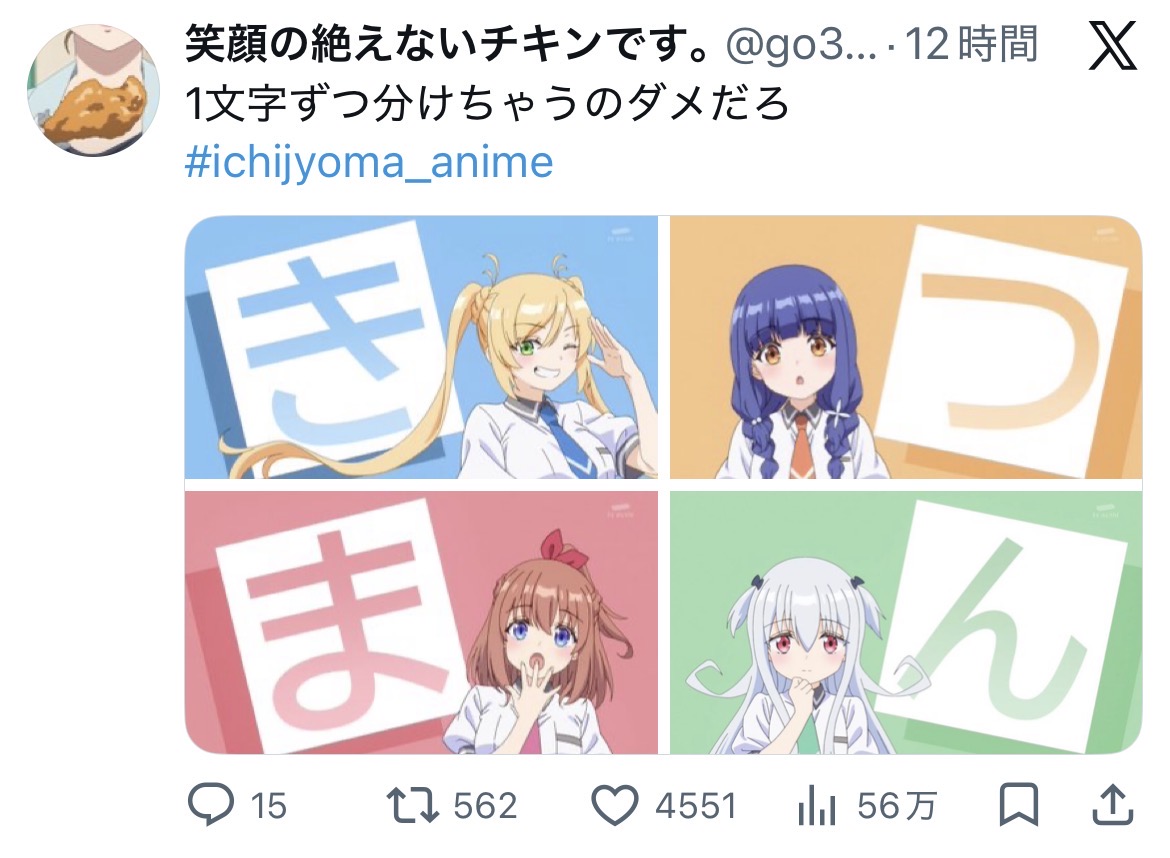The image size is (1170, 858).
Task: Tap the repost arrows icon
Action: click(x=412, y=806)
